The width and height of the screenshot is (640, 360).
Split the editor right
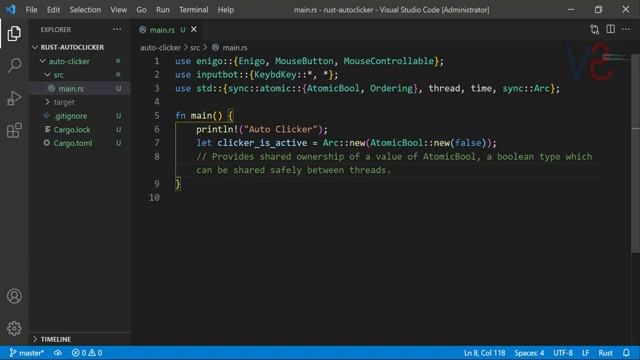click(x=610, y=29)
